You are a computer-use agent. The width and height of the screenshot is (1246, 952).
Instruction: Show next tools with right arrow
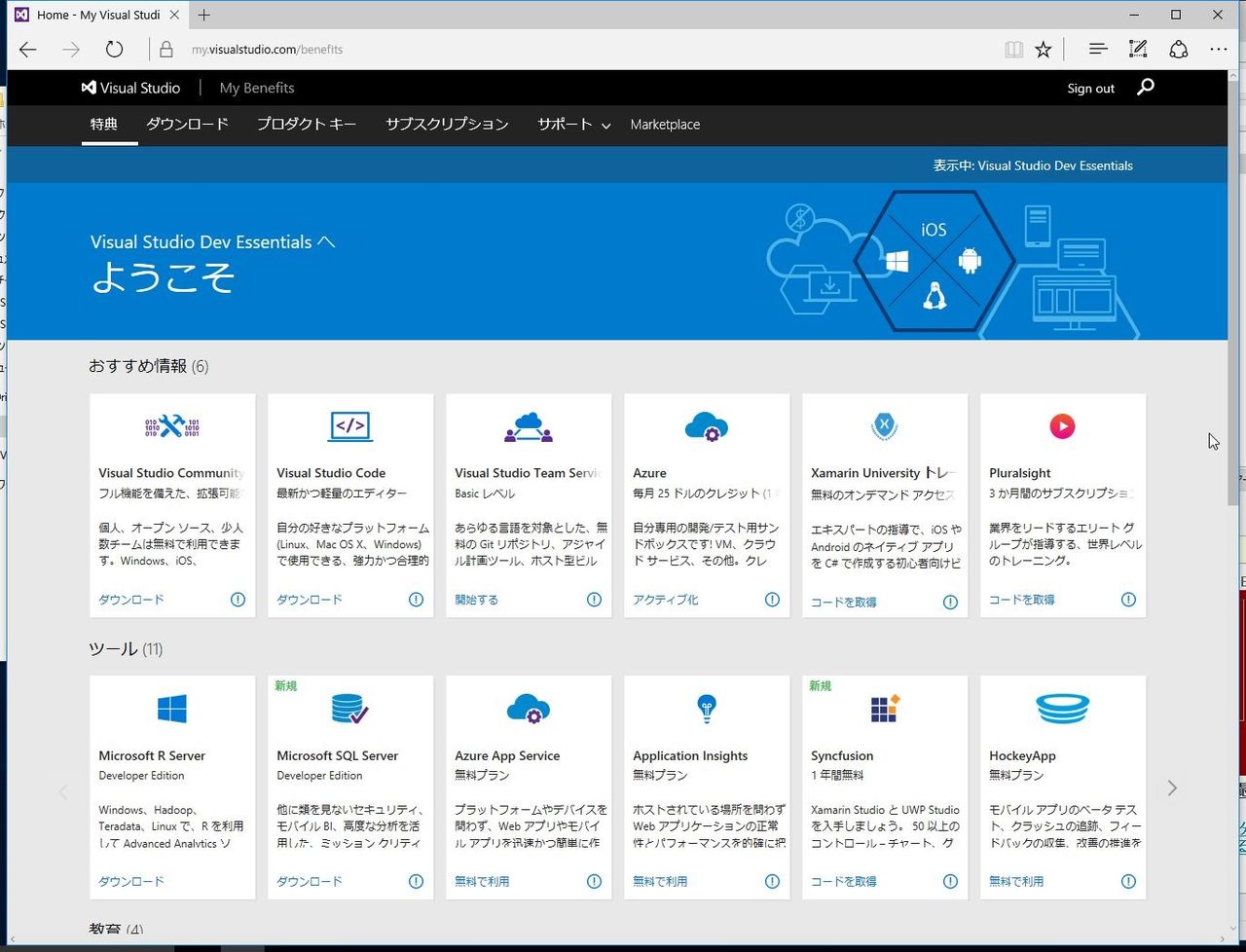[x=1172, y=788]
